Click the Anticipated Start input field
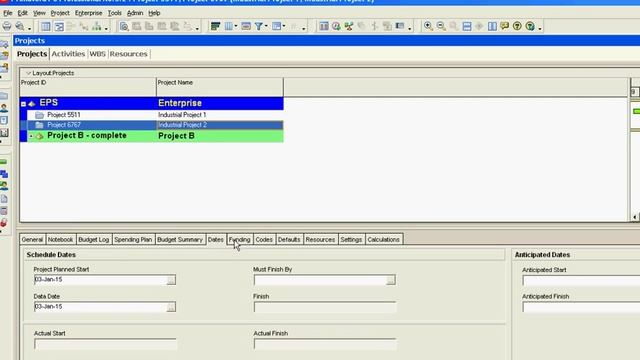Image resolution: width=640 pixels, height=360 pixels. pos(581,280)
